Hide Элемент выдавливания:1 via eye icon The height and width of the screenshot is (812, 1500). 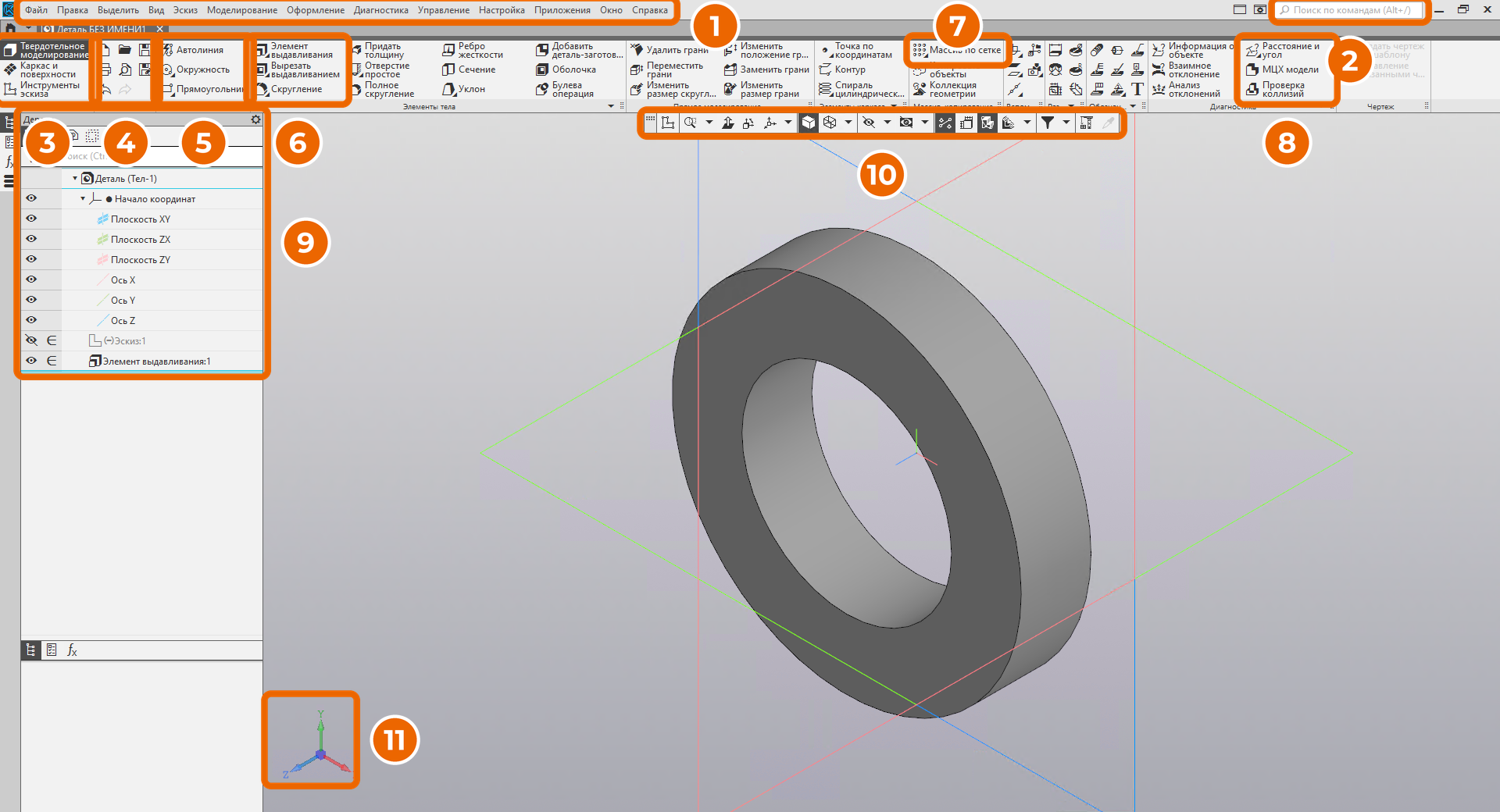[31, 361]
